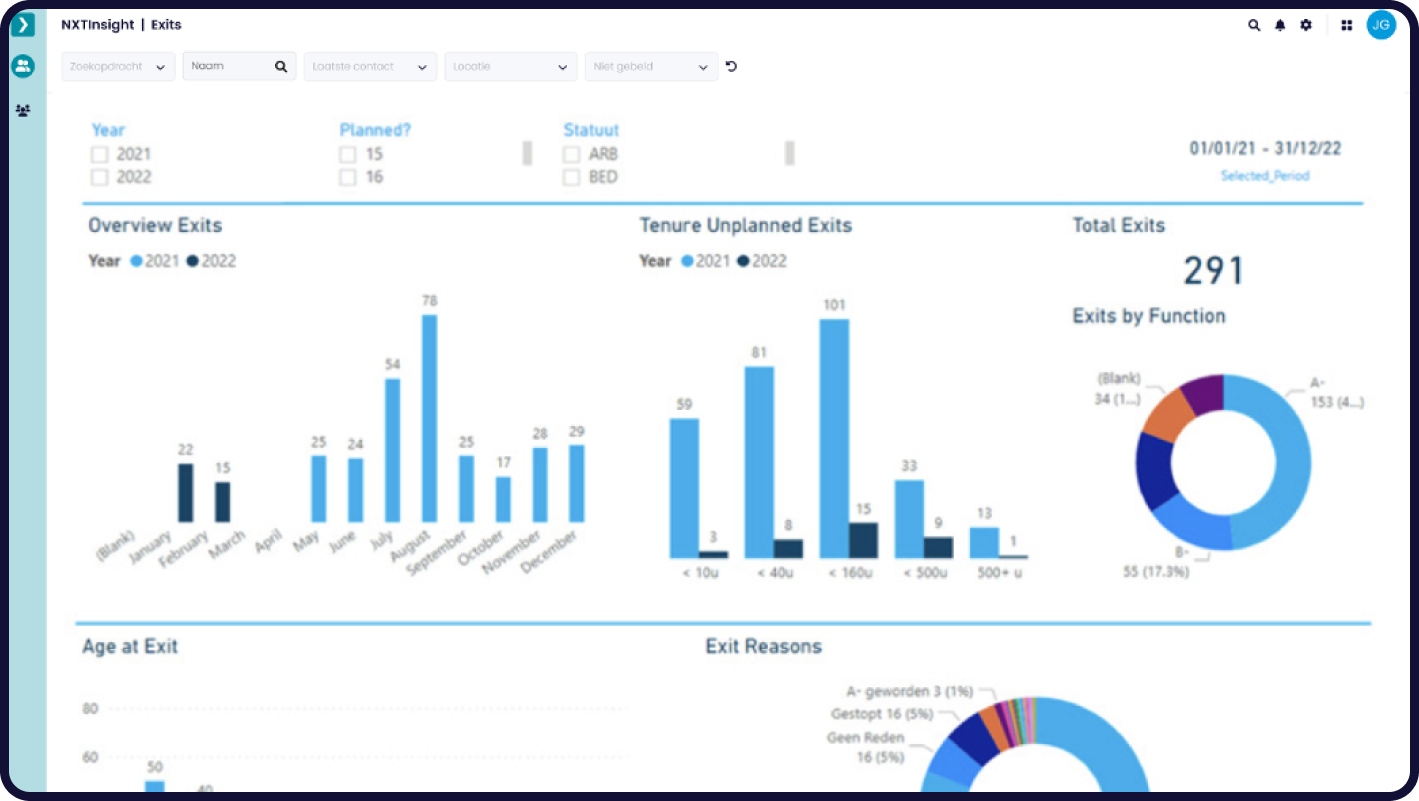Click the Selected_Period link
Image resolution: width=1419 pixels, height=801 pixels.
(1265, 176)
